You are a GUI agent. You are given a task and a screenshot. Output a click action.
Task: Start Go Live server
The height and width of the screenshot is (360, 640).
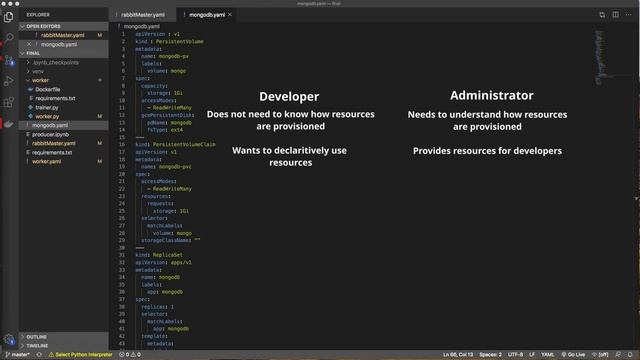(573, 355)
